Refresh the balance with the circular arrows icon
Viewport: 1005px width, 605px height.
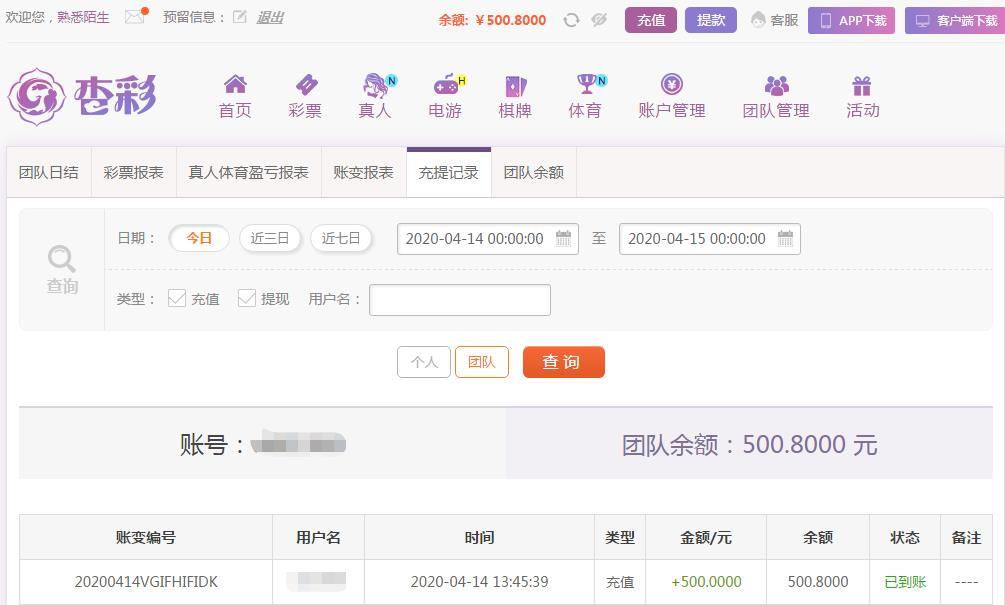[x=571, y=21]
